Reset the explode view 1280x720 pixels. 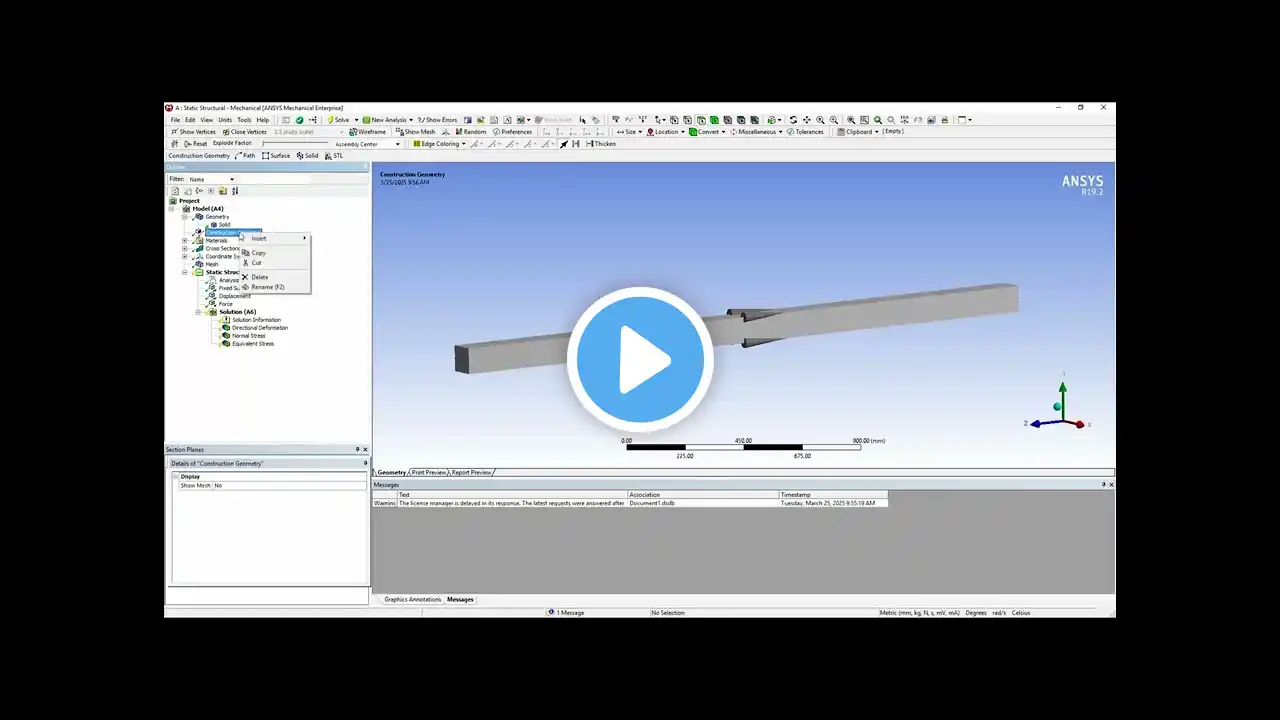195,144
